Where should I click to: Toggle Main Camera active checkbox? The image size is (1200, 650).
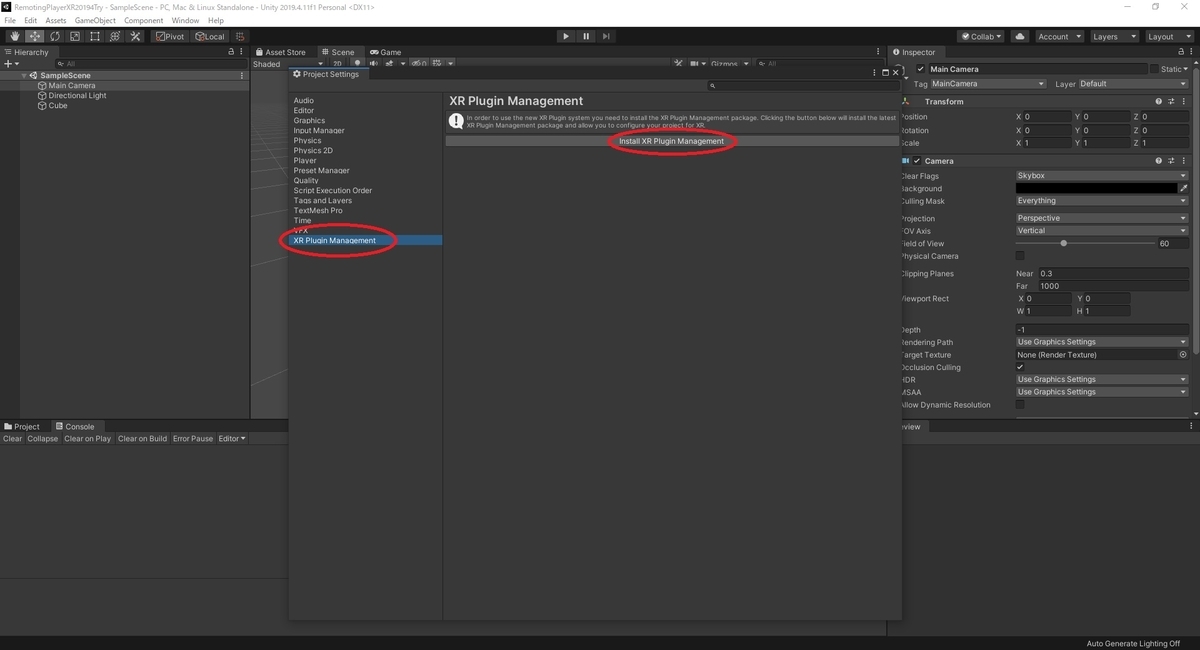(x=921, y=69)
